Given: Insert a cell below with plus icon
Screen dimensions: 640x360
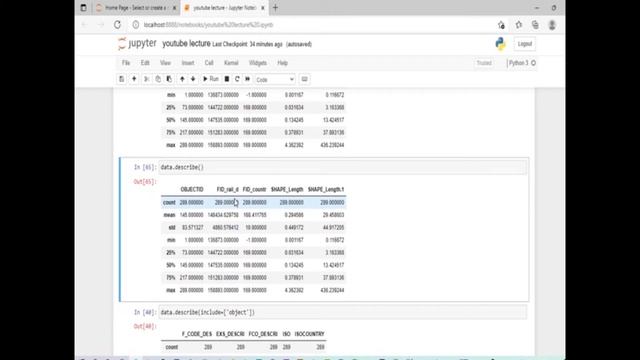Looking at the screenshot, I should 134,79.
